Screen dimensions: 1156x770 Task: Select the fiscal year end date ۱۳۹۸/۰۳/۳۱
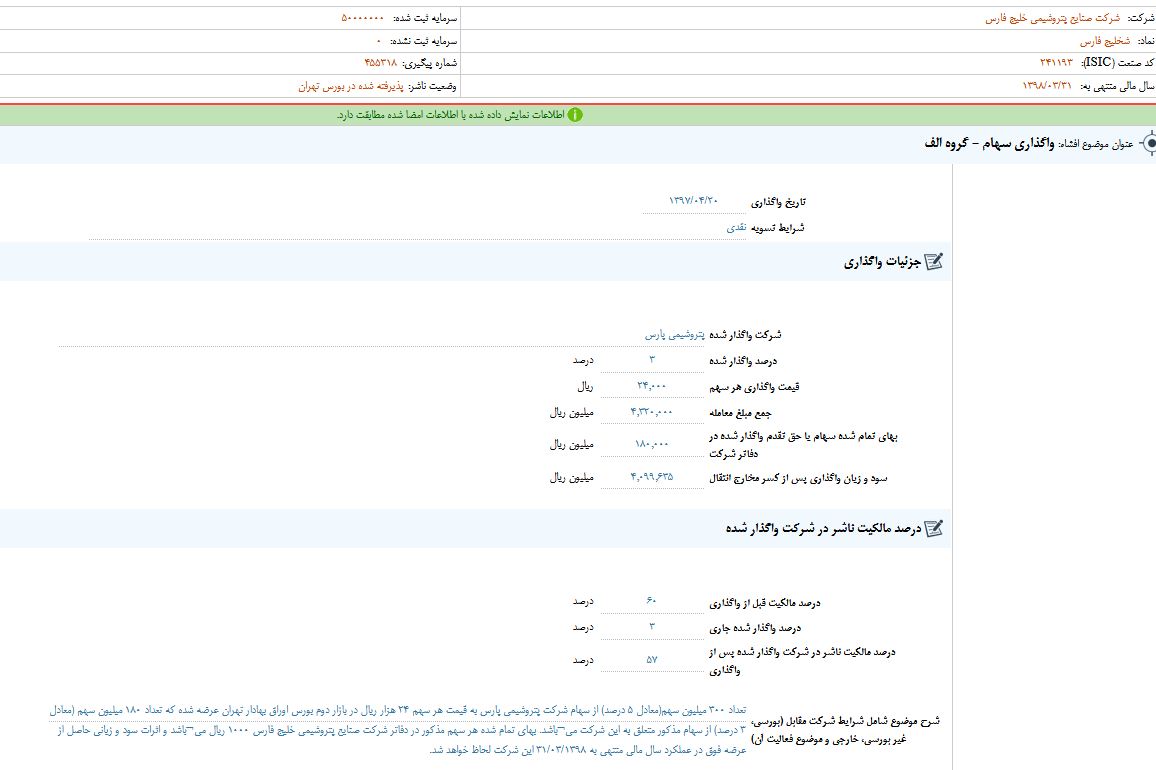tap(1047, 86)
